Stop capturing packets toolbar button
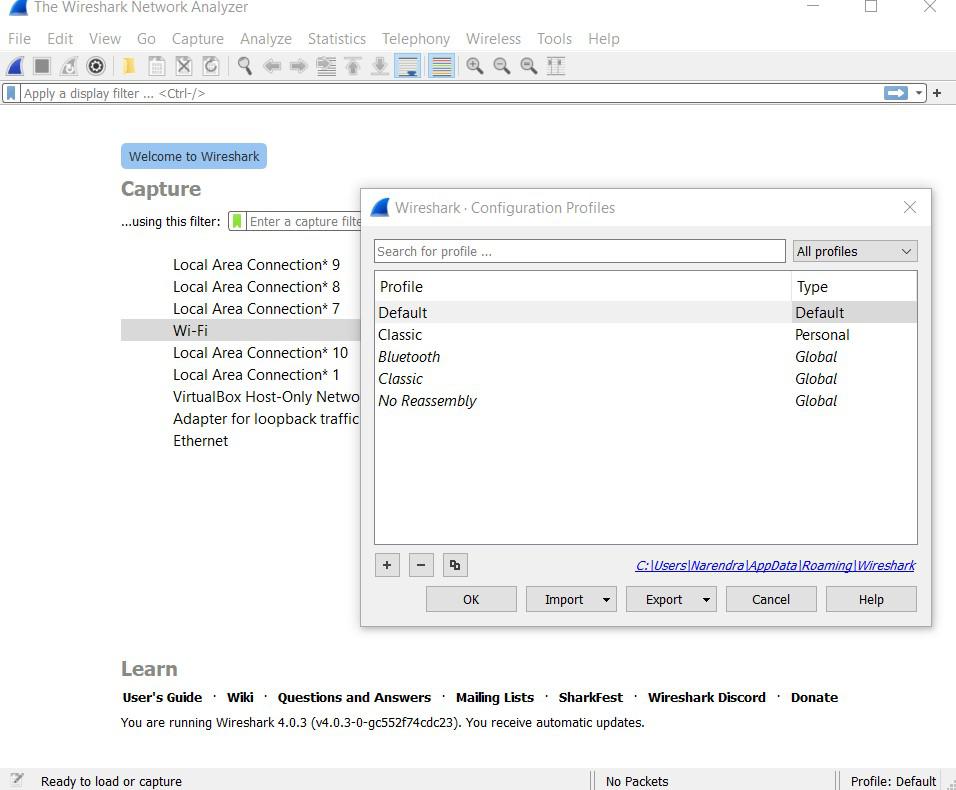The image size is (956, 790). pos(42,66)
